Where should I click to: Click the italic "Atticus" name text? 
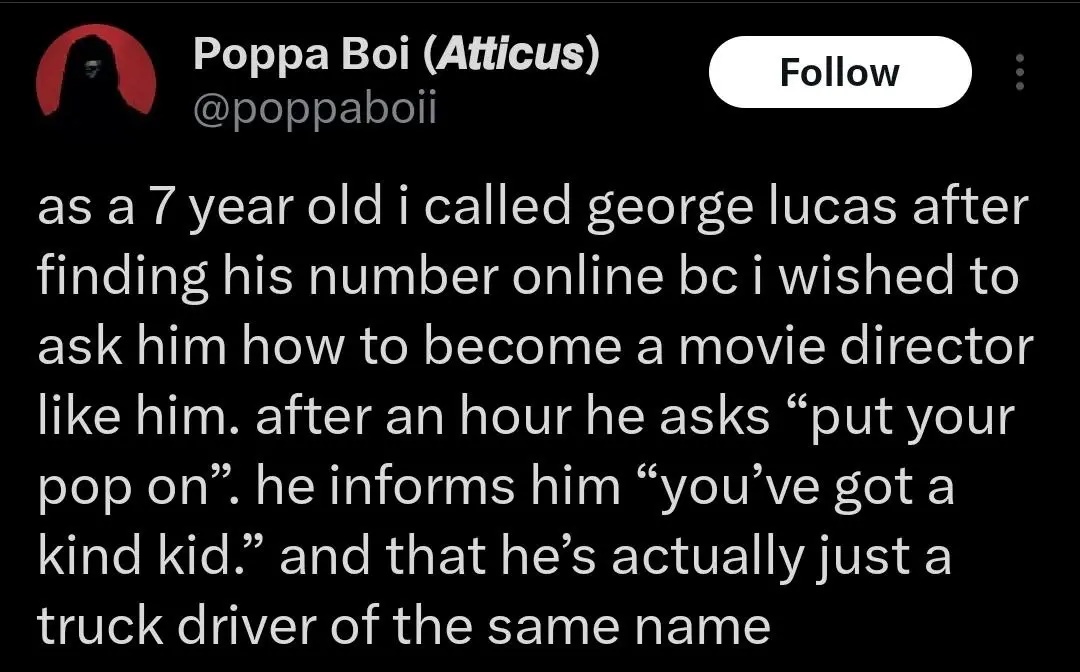click(510, 56)
